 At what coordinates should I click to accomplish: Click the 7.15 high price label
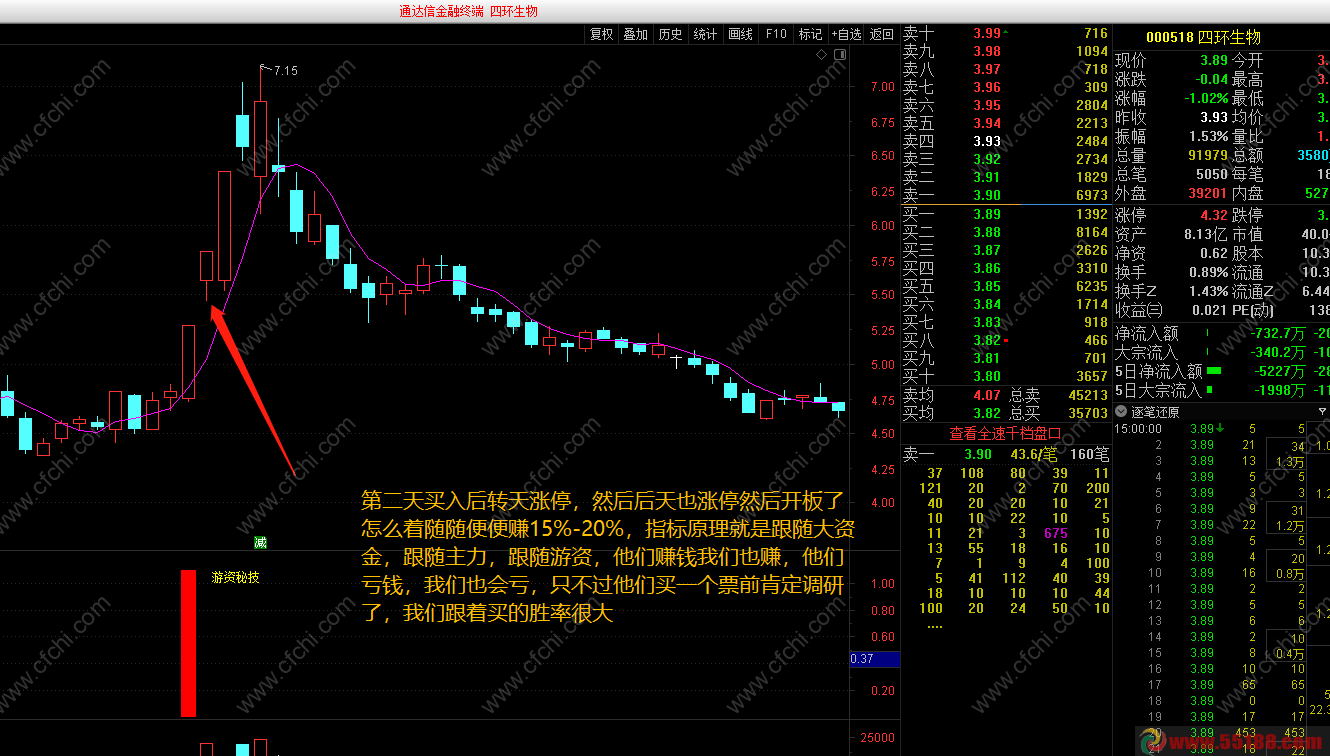click(285, 70)
